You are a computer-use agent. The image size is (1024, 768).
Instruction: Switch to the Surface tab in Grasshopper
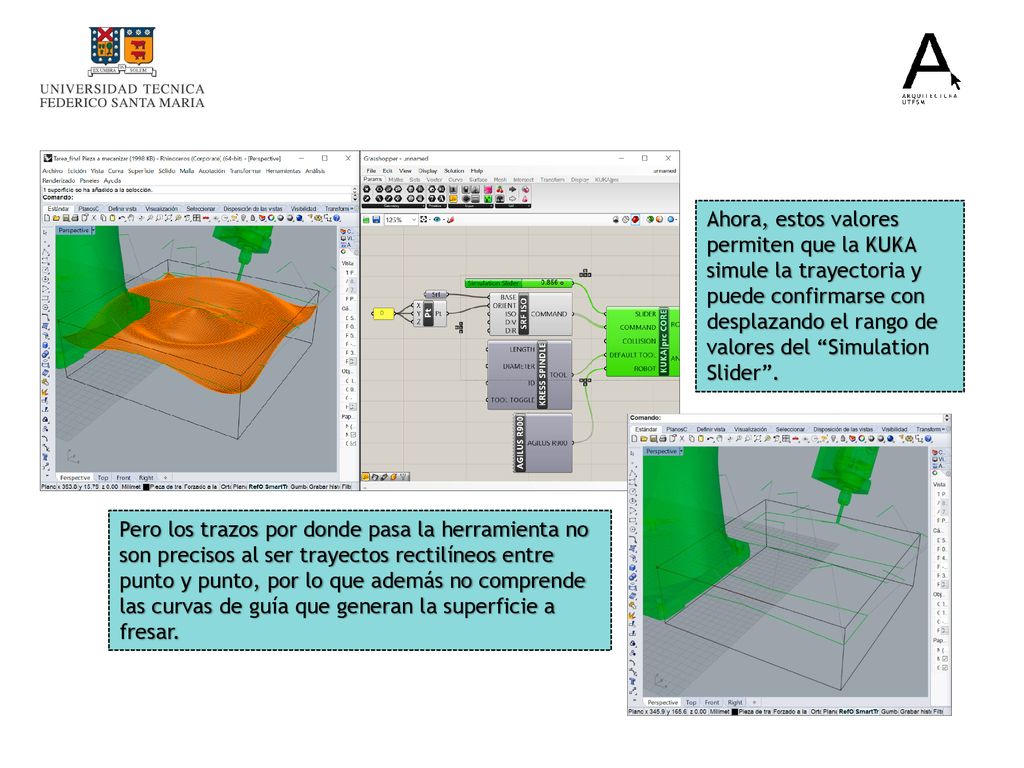(478, 180)
